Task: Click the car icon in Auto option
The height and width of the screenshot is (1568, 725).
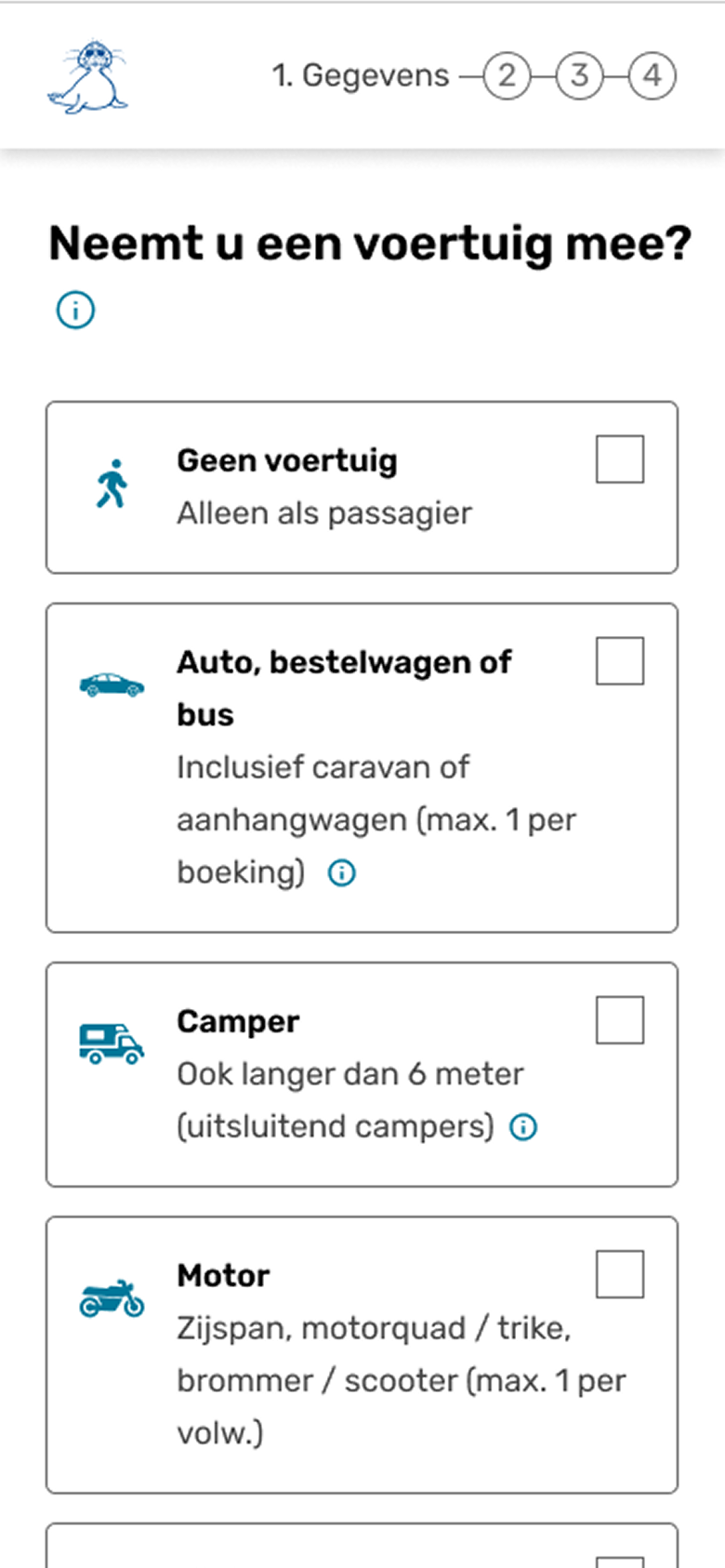Action: tap(112, 685)
